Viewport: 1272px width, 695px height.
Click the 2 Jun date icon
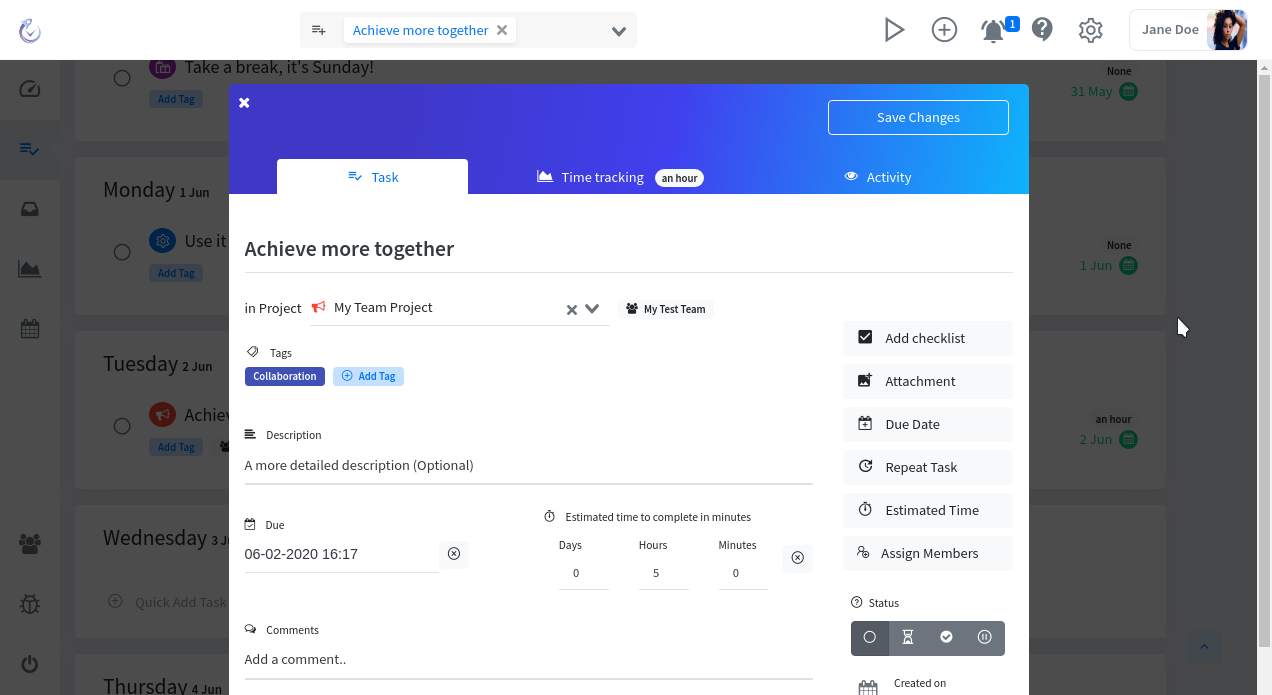(x=1128, y=439)
